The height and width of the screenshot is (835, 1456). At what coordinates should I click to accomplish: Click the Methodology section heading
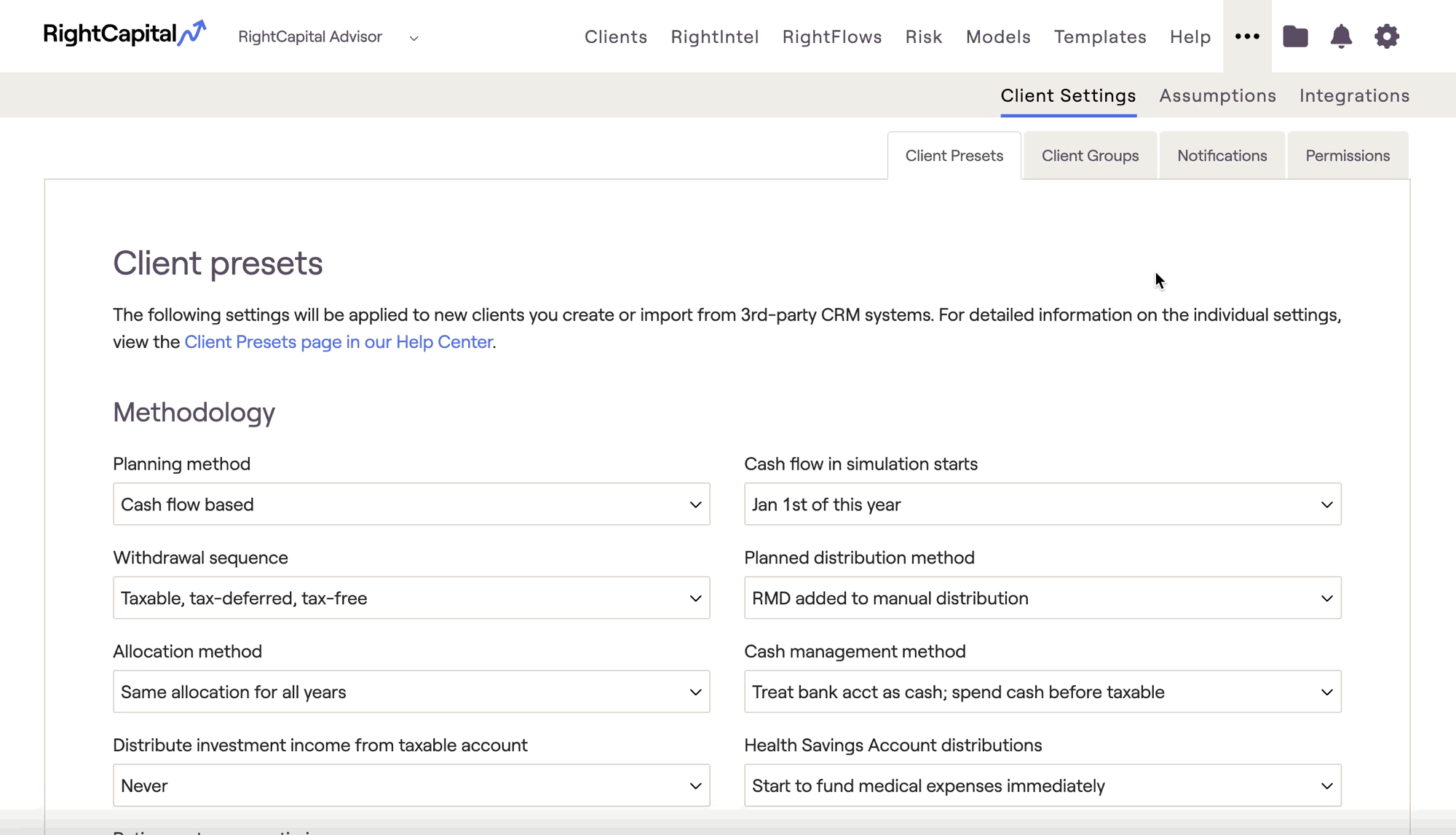pyautogui.click(x=194, y=412)
